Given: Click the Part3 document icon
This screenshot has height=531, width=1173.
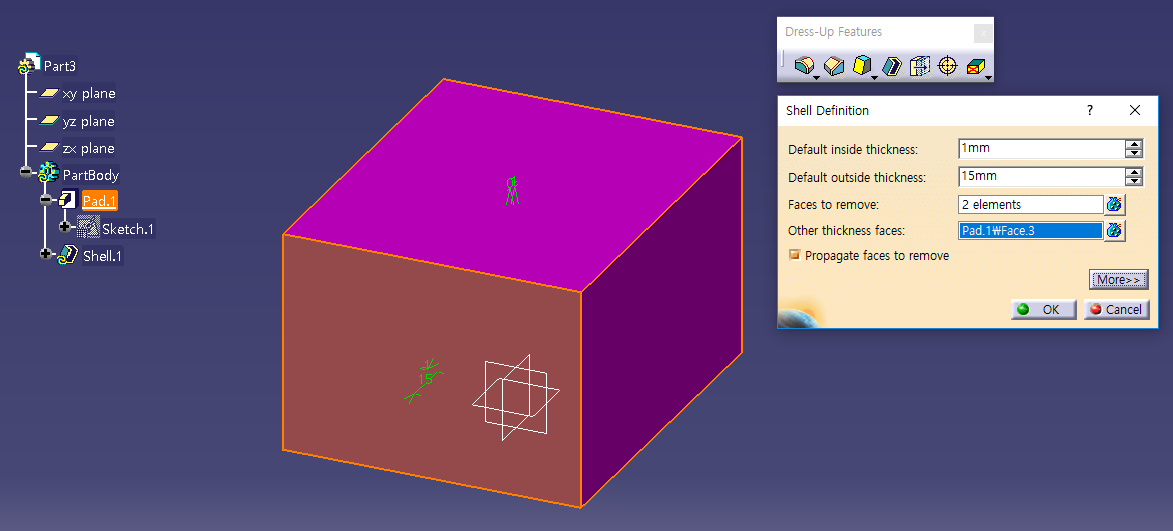Looking at the screenshot, I should 29,65.
